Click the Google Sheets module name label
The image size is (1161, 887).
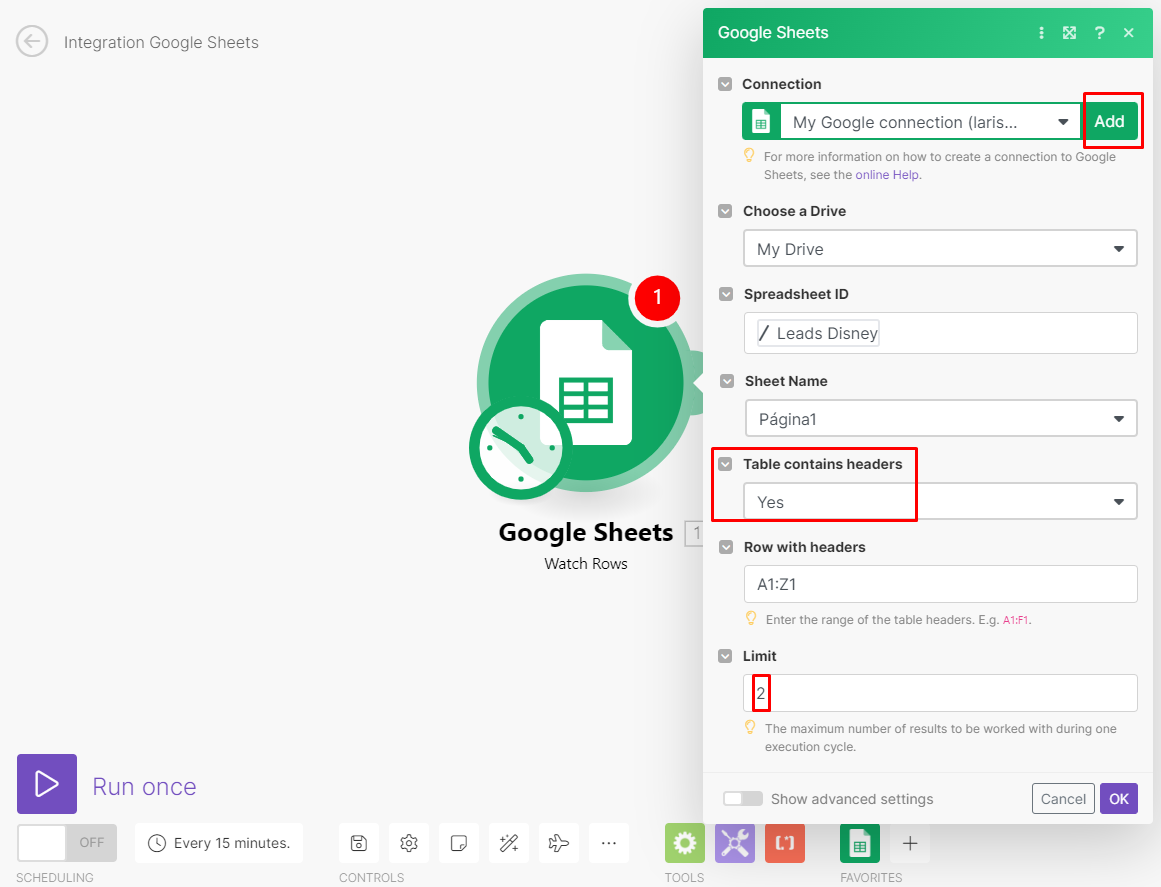coord(586,532)
